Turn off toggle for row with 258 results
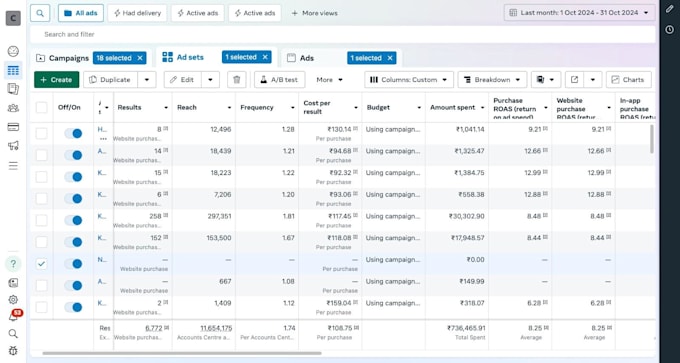This screenshot has width=680, height=363. (73, 220)
